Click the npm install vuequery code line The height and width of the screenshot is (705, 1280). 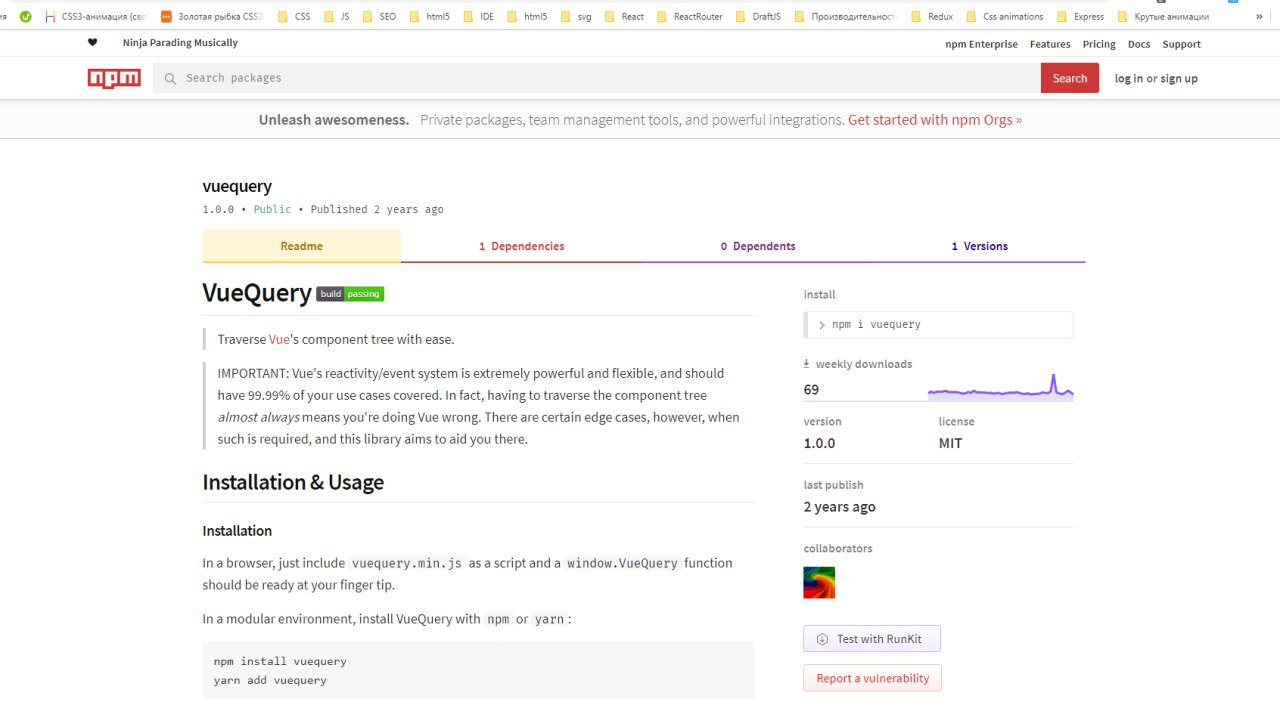pyautogui.click(x=280, y=661)
